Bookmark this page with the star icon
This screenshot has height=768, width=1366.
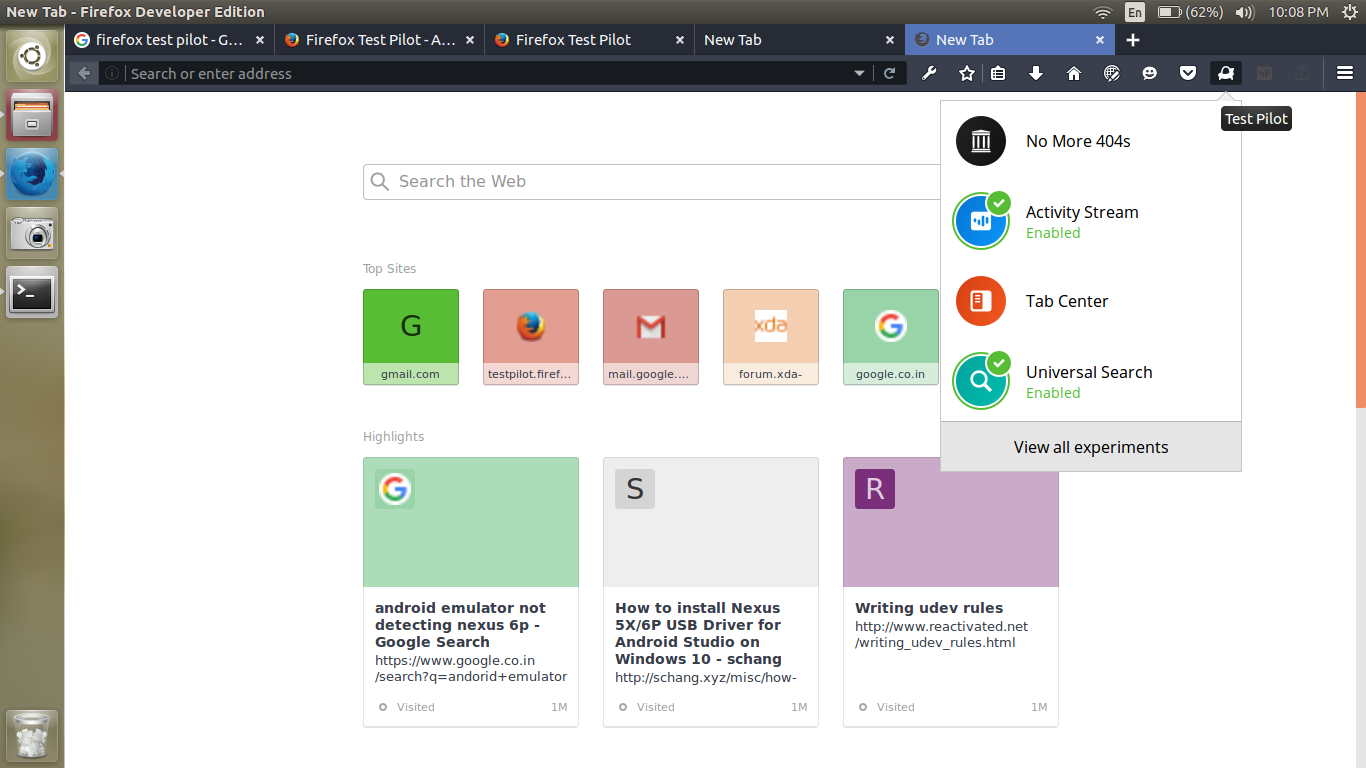click(x=967, y=73)
